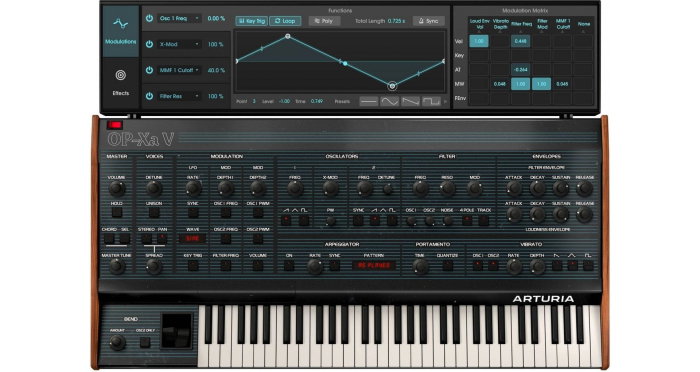Toggle the filter Track button
The height and width of the screenshot is (372, 700).
tap(483, 220)
